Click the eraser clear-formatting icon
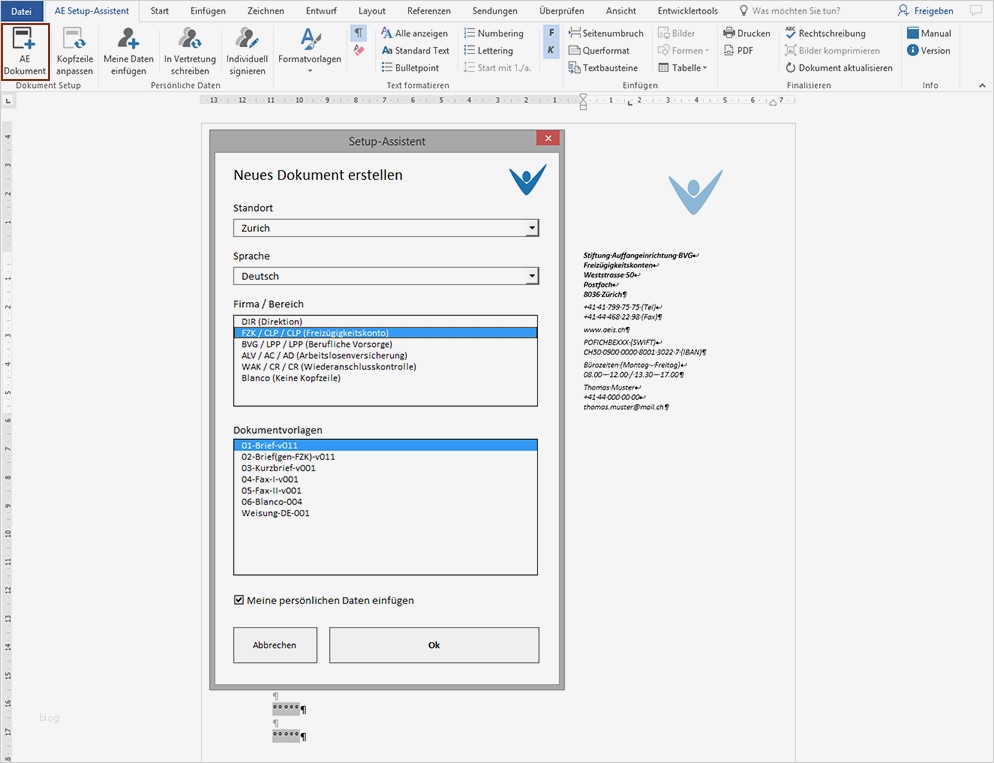This screenshot has width=994, height=763. (359, 50)
